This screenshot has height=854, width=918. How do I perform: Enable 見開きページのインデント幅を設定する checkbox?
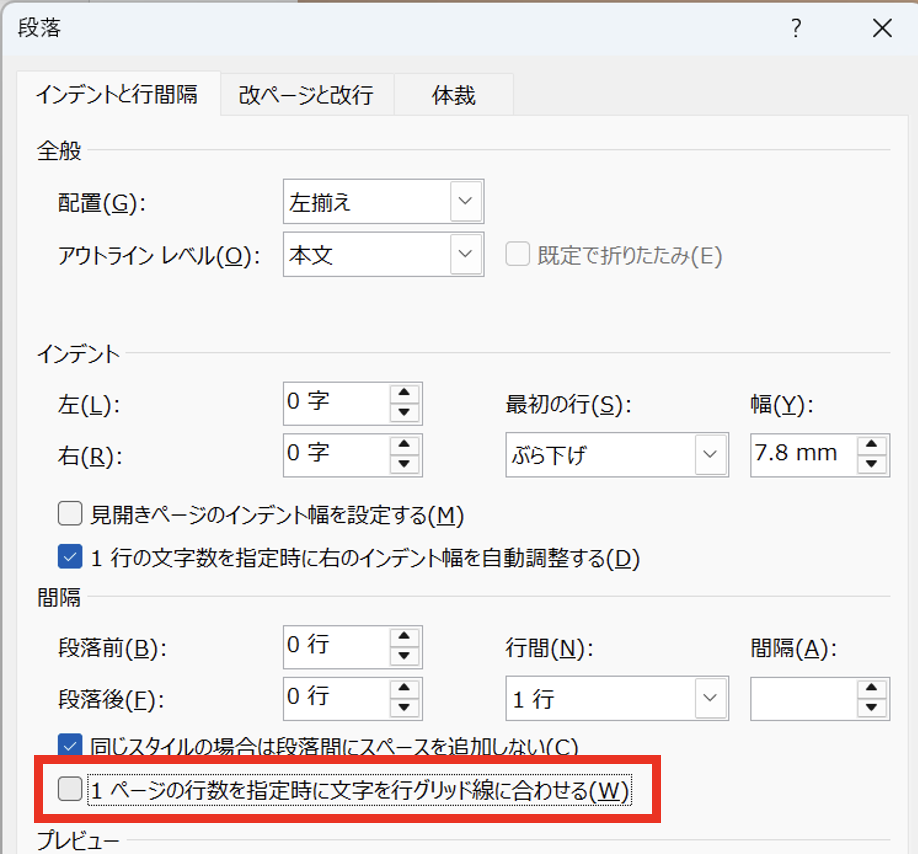coord(69,515)
